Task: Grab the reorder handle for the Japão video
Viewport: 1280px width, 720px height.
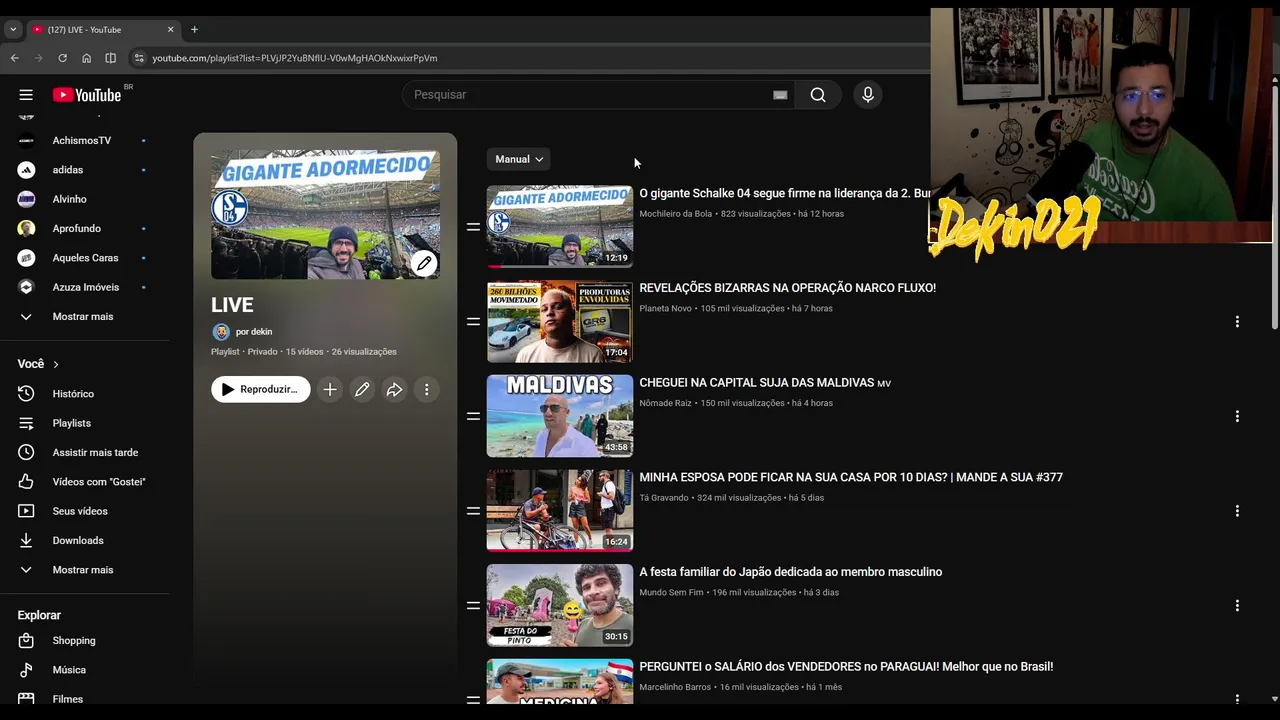Action: [x=473, y=606]
